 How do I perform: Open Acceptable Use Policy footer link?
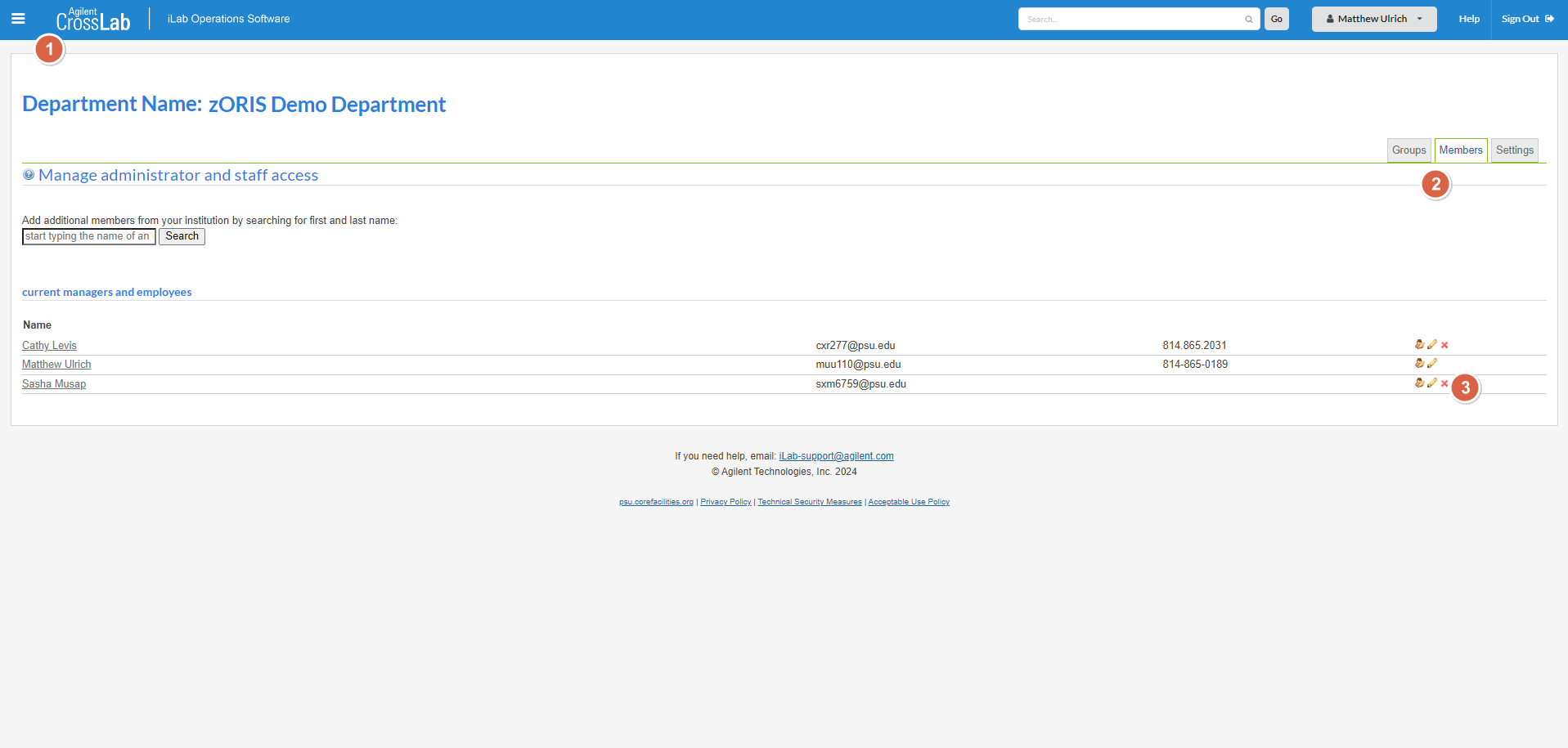(909, 502)
